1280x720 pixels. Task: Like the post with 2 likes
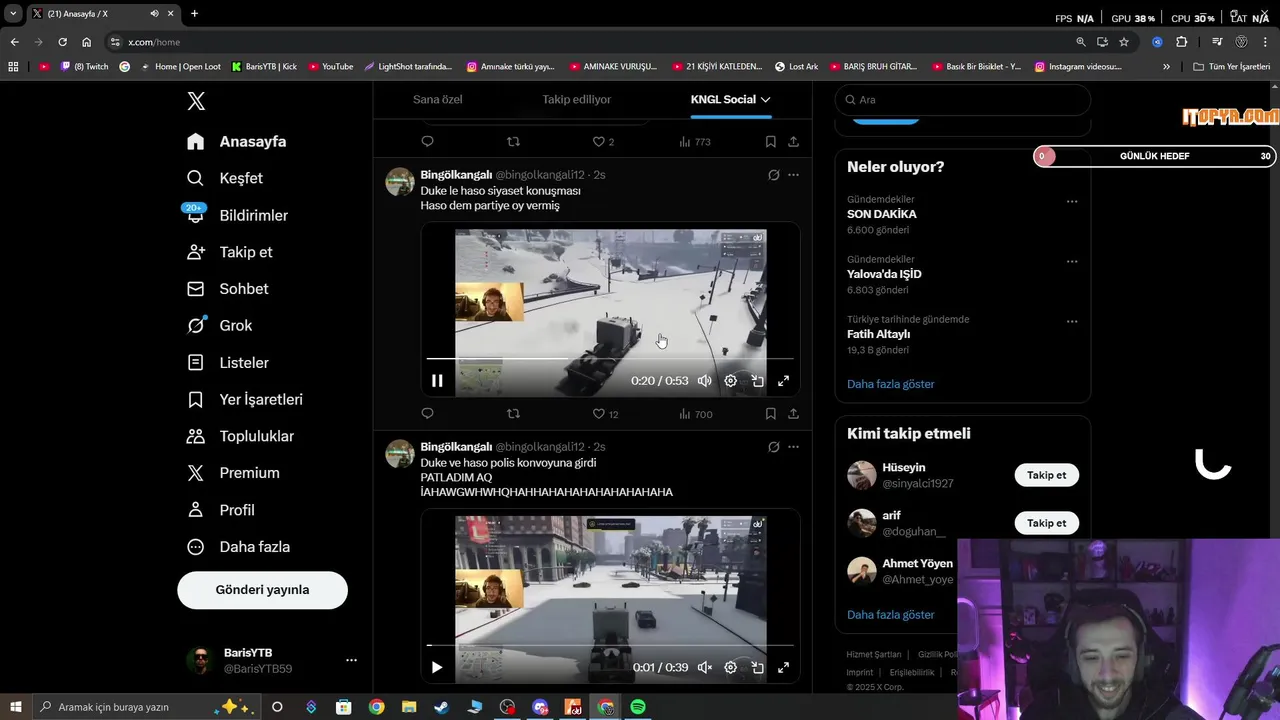click(x=603, y=142)
